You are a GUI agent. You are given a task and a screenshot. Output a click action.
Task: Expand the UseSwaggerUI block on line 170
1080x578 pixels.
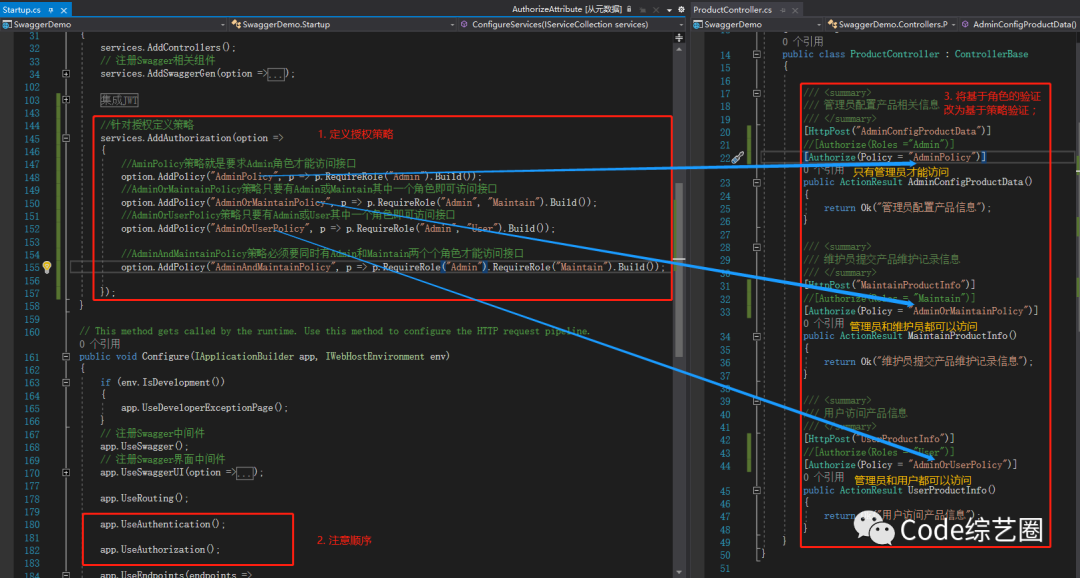pyautogui.click(x=66, y=472)
